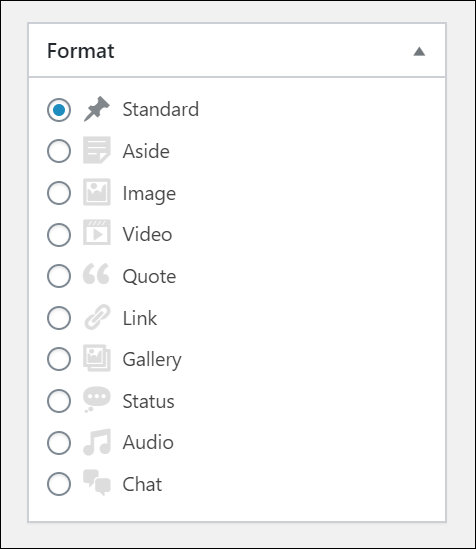Screen dimensions: 476x549
Task: Collapse the Format panel with the arrow
Action: click(x=419, y=52)
